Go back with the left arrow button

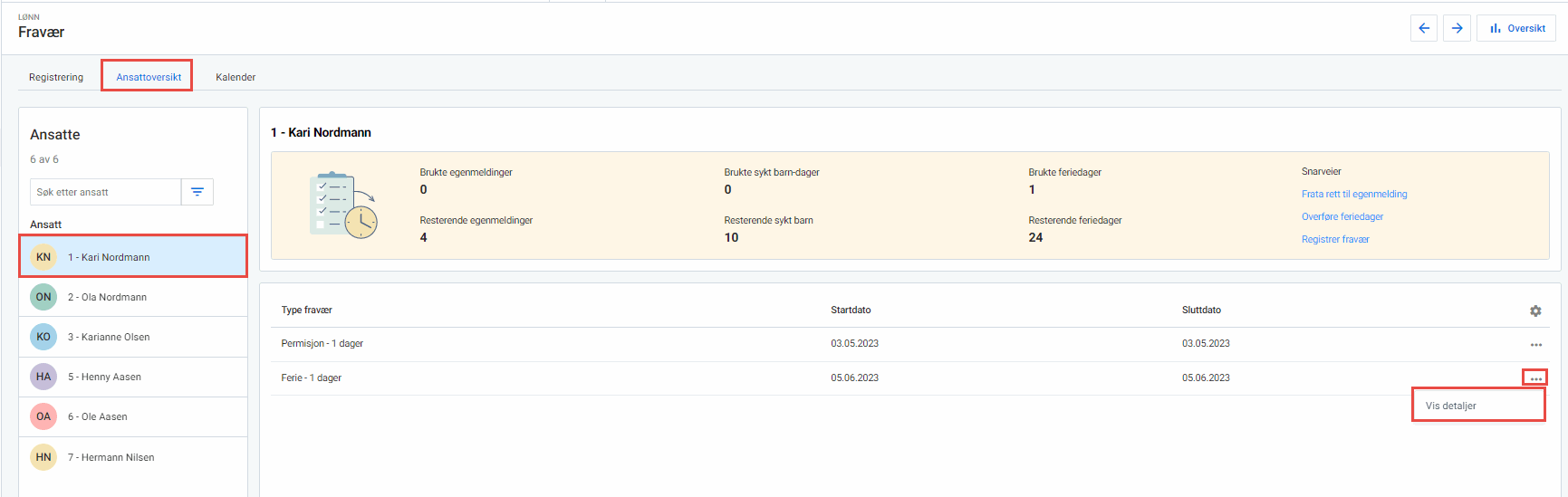[1424, 28]
